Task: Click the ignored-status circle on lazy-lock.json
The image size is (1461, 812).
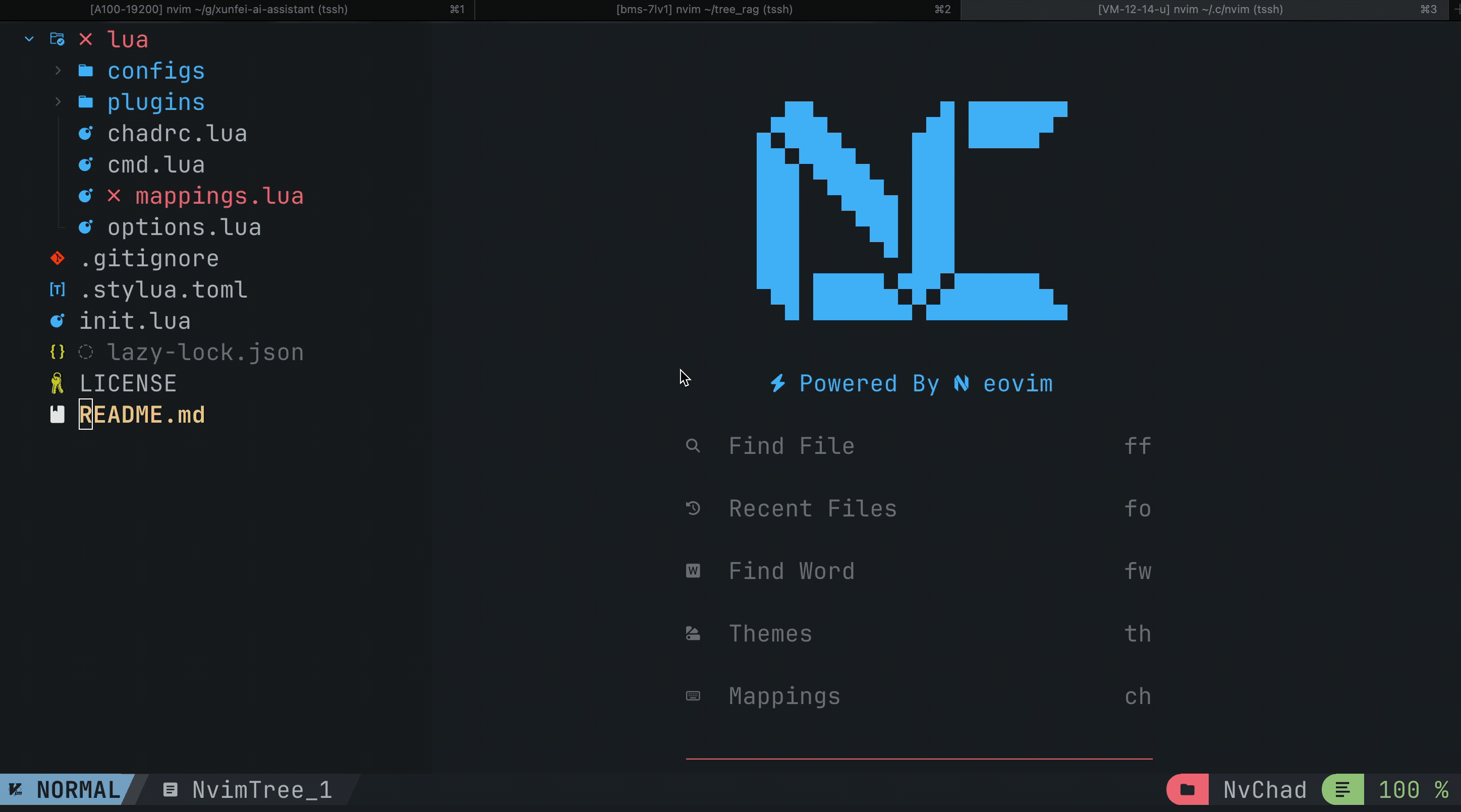Action: (x=86, y=352)
